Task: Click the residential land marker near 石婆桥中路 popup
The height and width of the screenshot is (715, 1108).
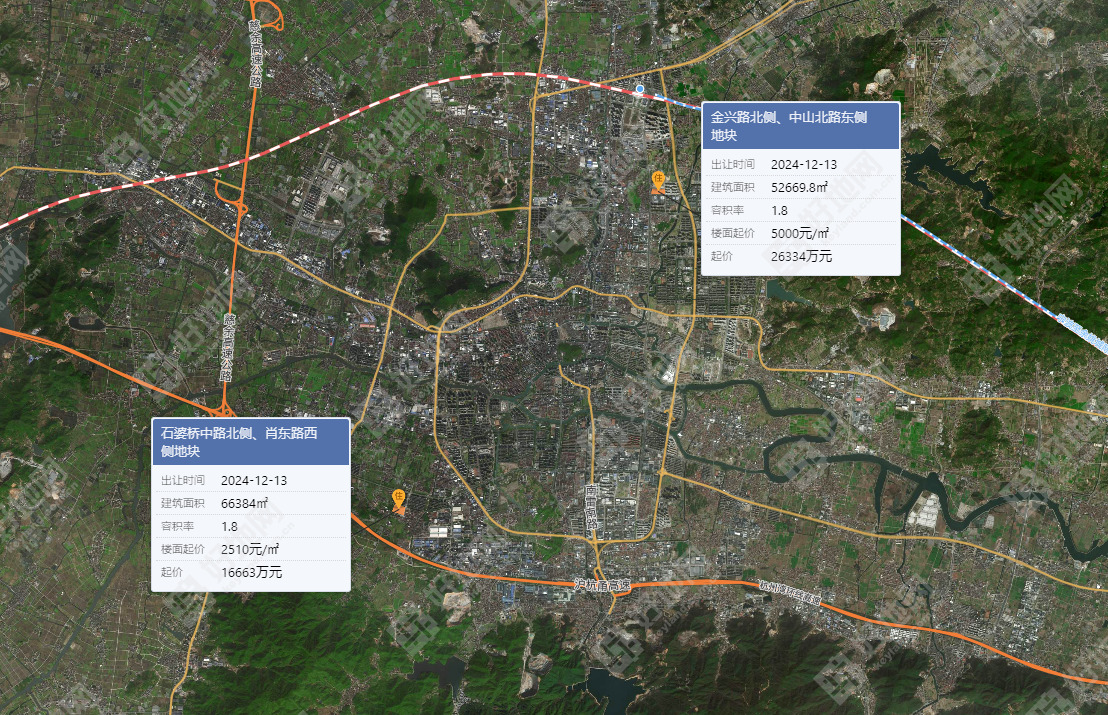Action: 399,501
